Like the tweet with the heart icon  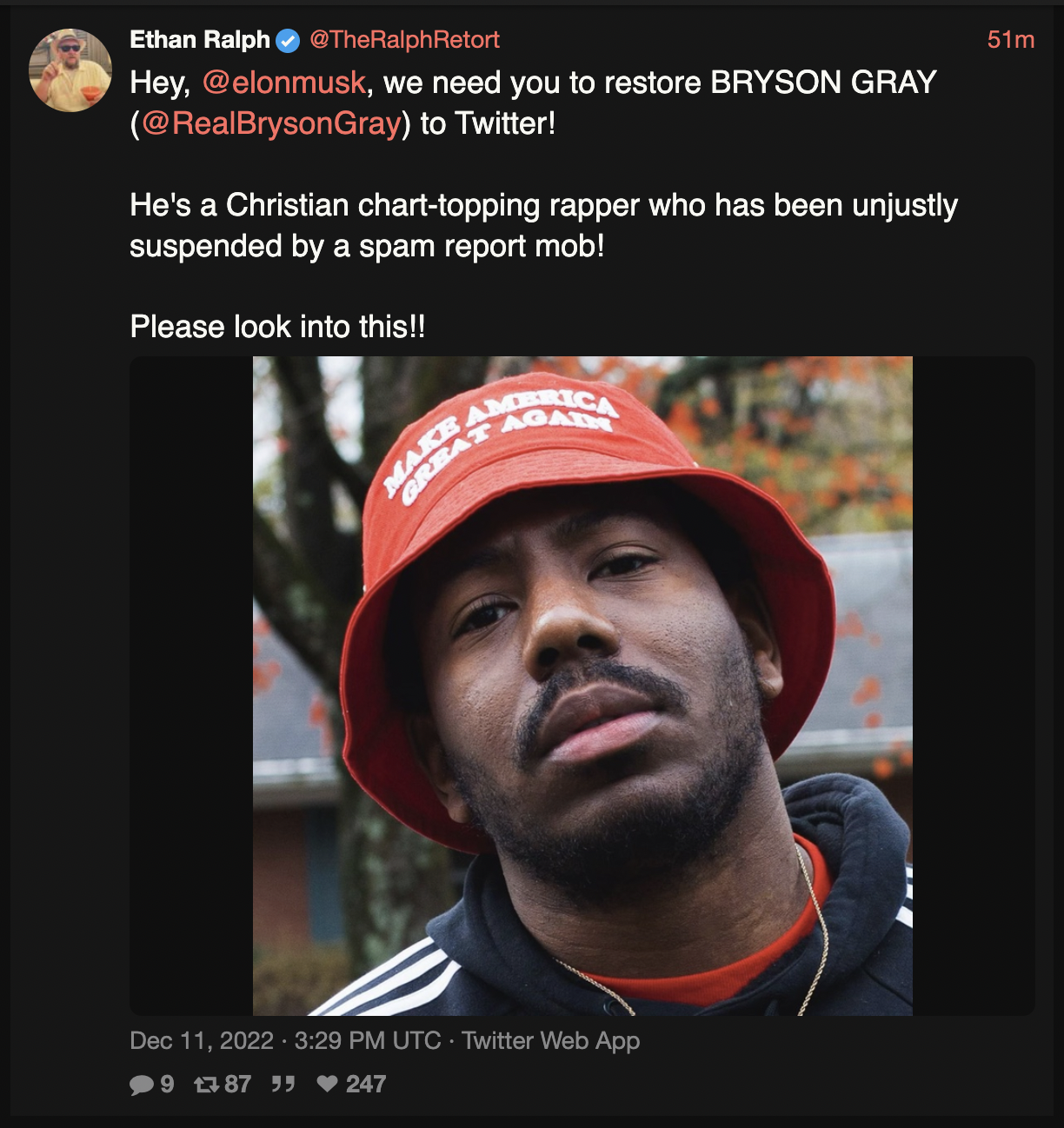(327, 1084)
